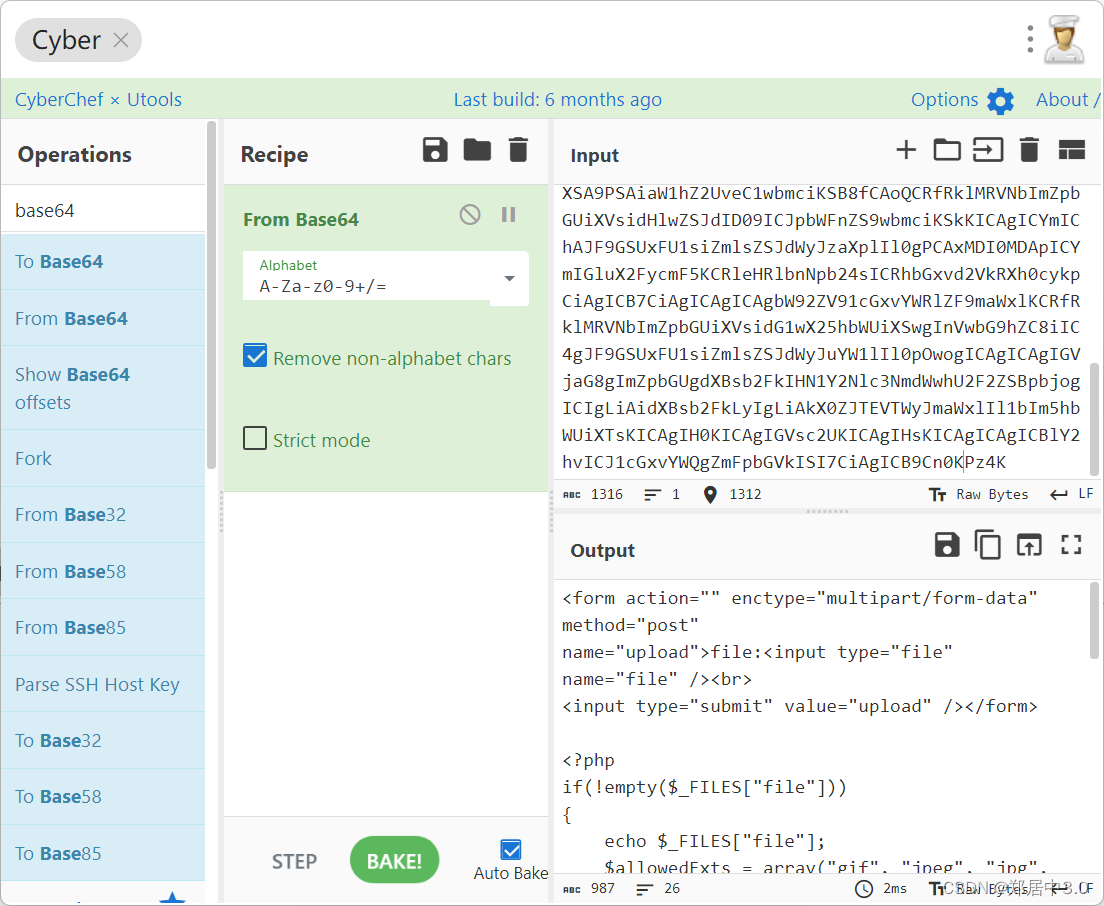Screen dimensions: 1104x906
Task: Click the STEP button
Action: [294, 862]
